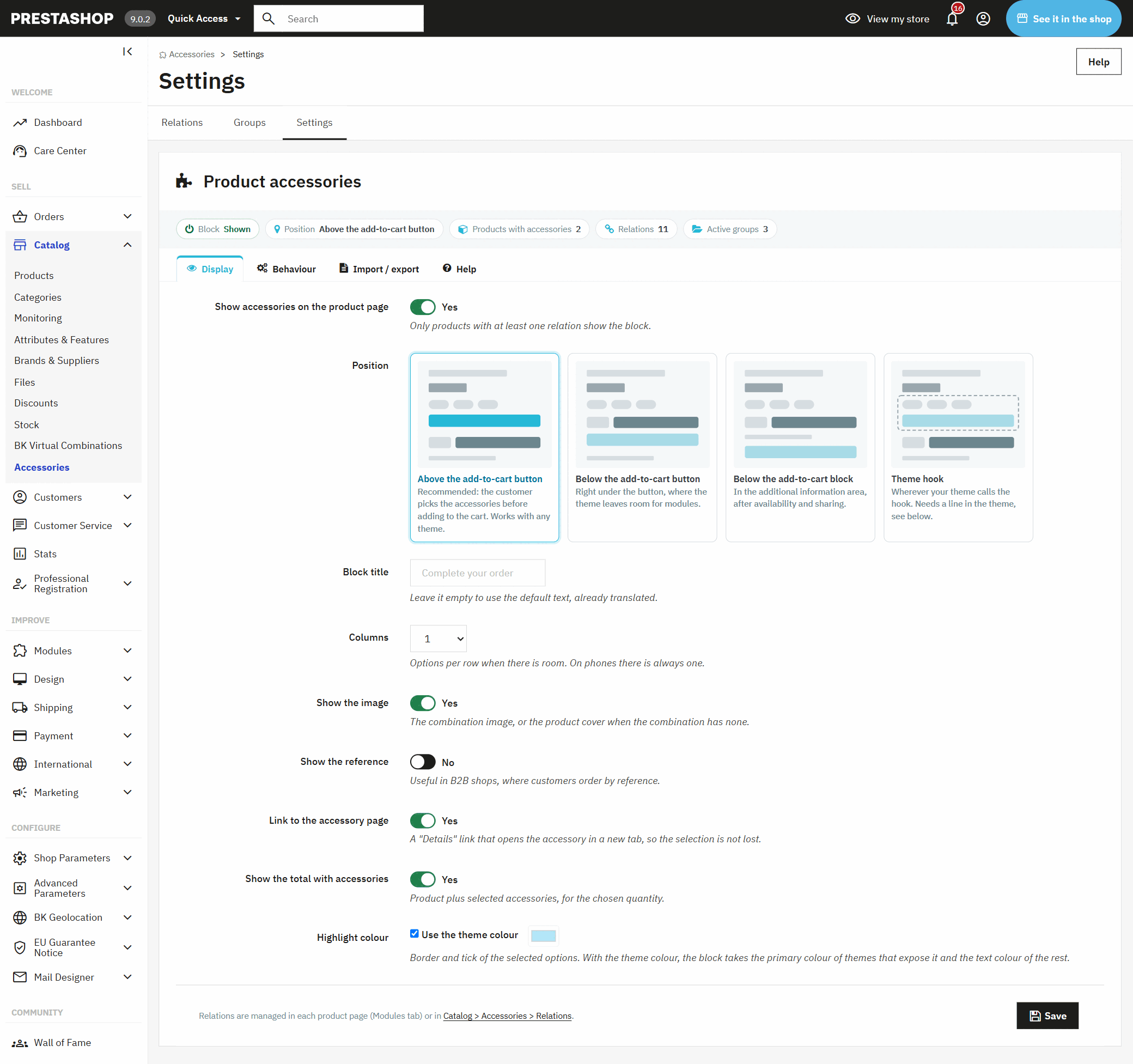Open the Columns dropdown

pos(438,639)
